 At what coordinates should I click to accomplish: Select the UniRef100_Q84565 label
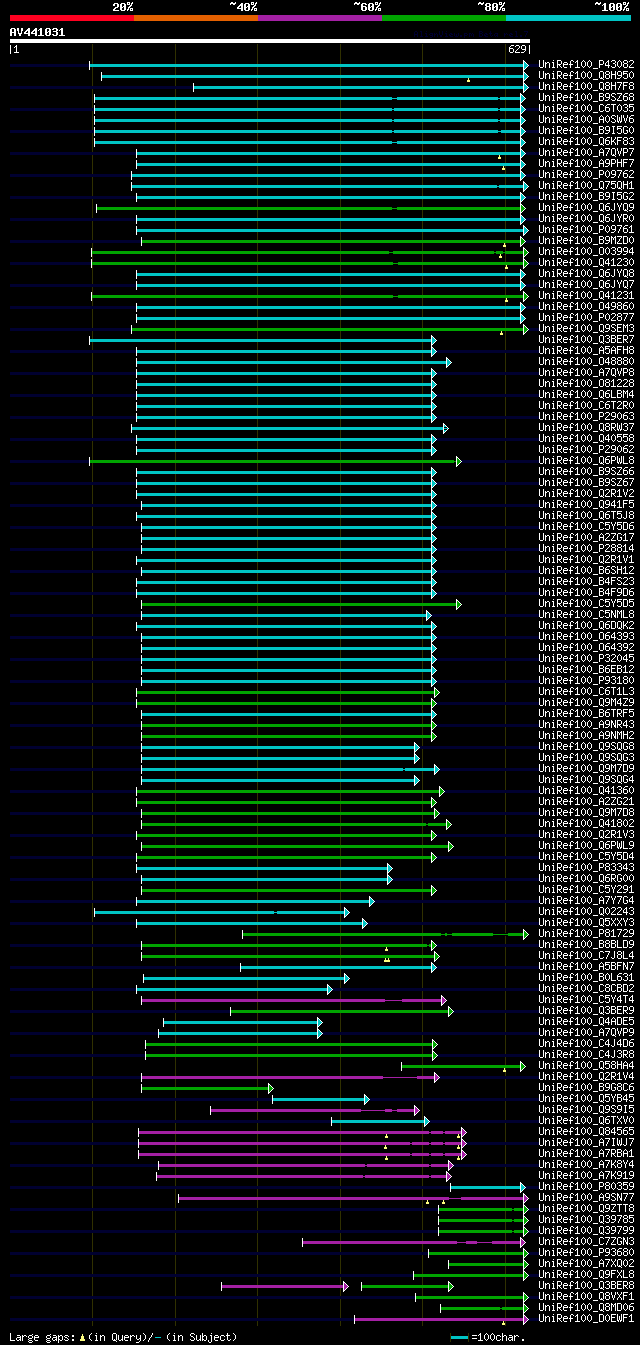pyautogui.click(x=584, y=1131)
